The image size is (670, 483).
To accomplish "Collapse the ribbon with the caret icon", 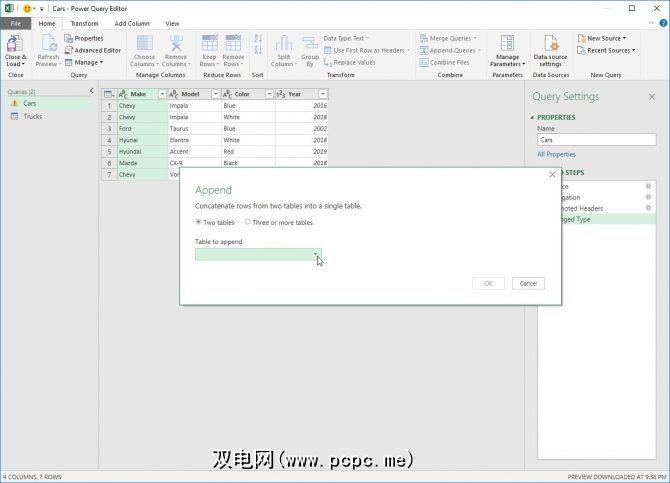I will pyautogui.click(x=651, y=23).
